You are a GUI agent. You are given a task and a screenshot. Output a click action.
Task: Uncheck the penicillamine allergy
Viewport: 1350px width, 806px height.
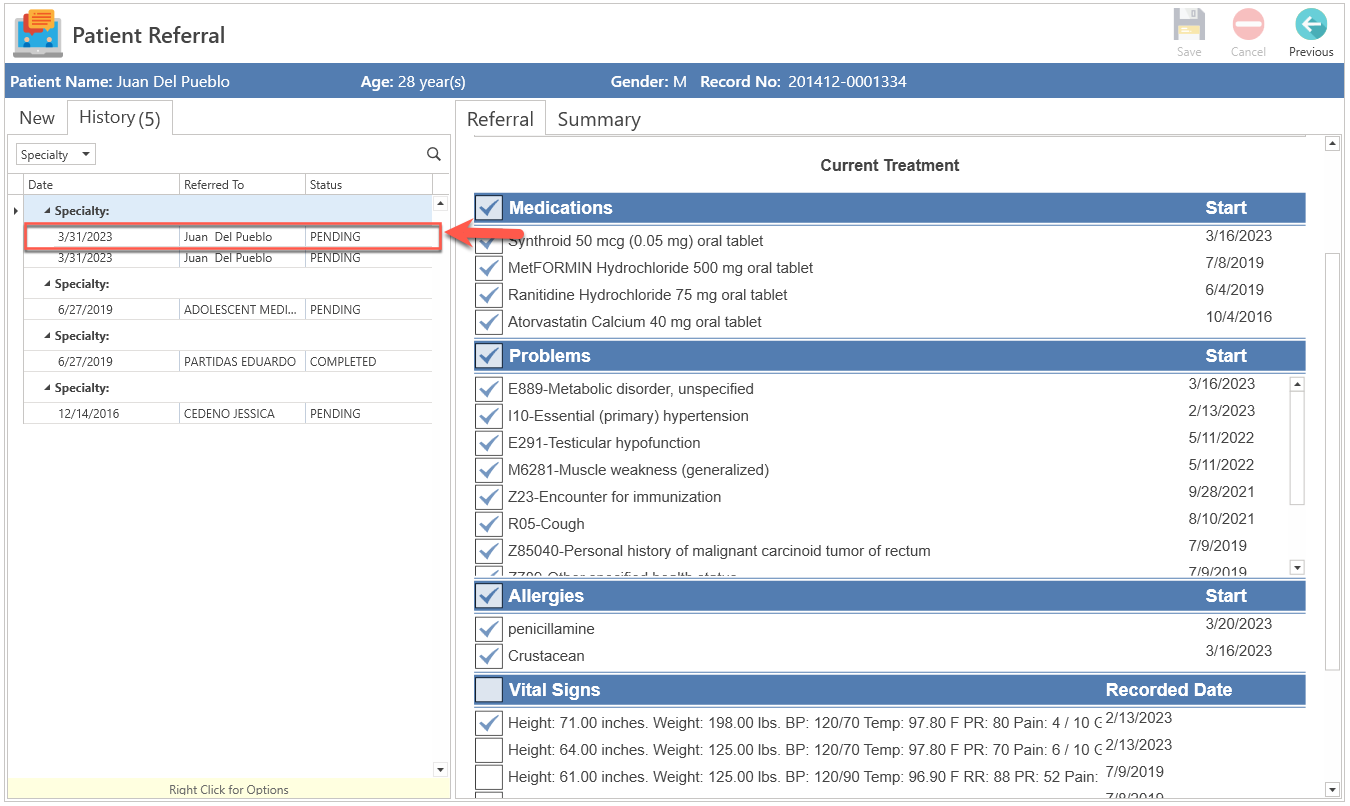click(489, 629)
